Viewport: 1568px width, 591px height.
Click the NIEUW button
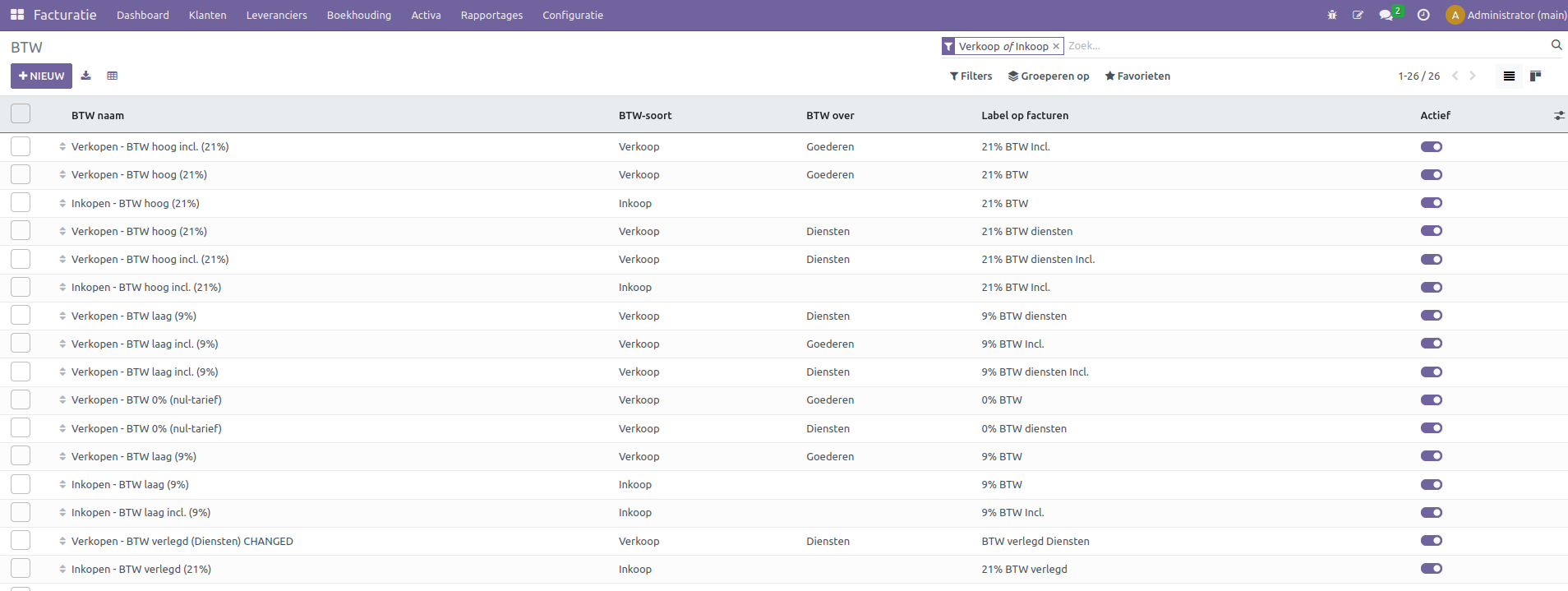click(41, 76)
